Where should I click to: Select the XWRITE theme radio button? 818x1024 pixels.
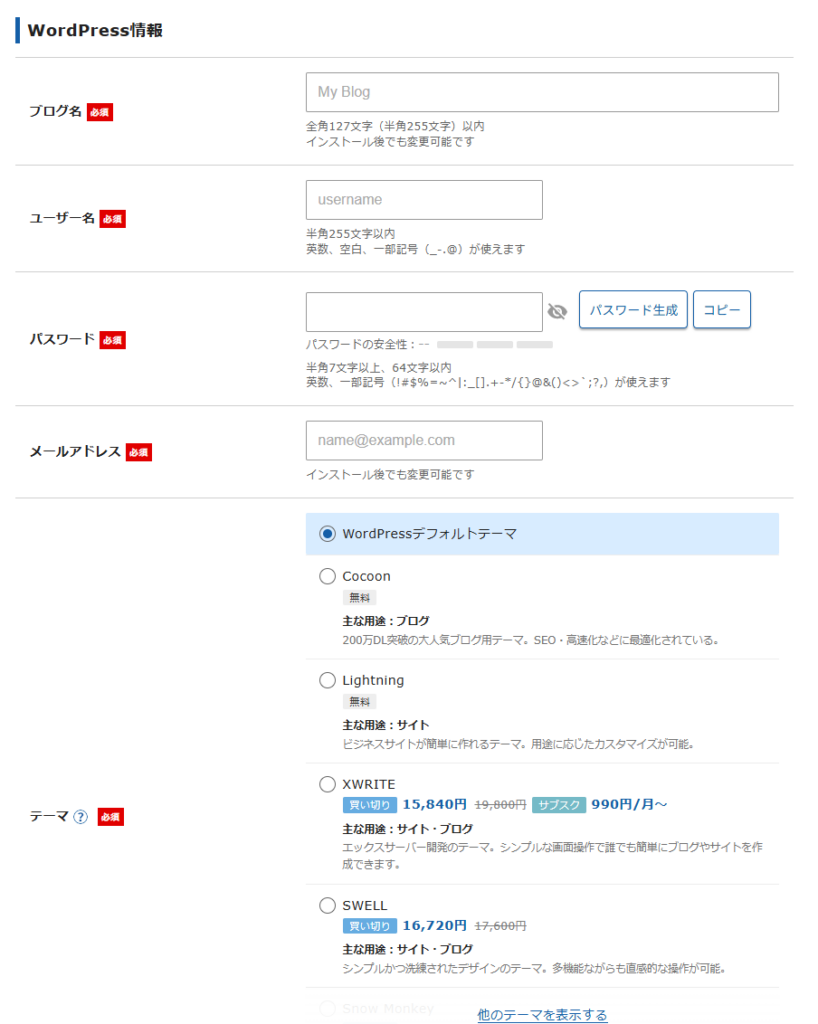click(327, 784)
